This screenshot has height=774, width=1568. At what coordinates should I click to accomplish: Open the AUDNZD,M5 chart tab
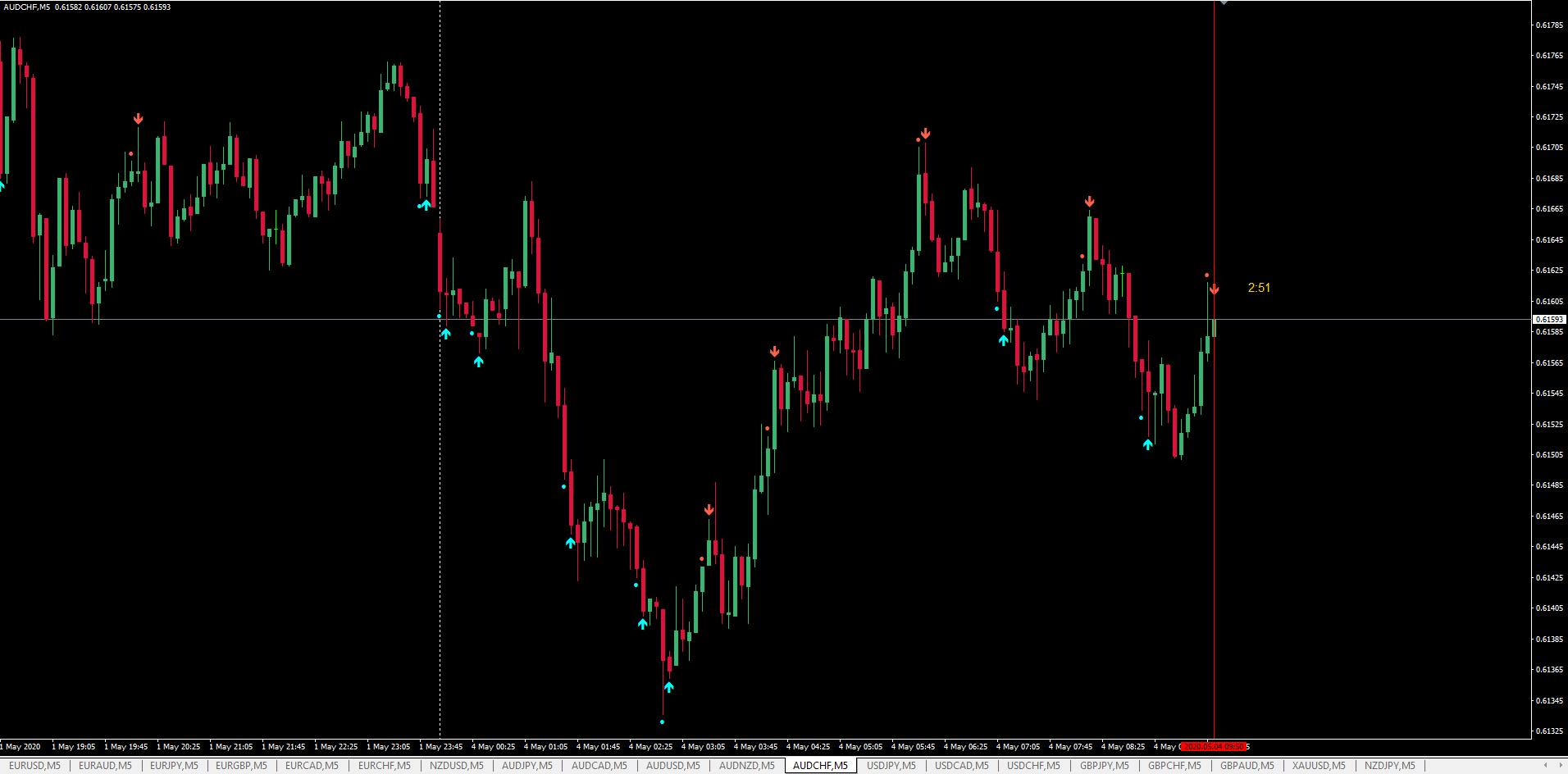[x=746, y=766]
